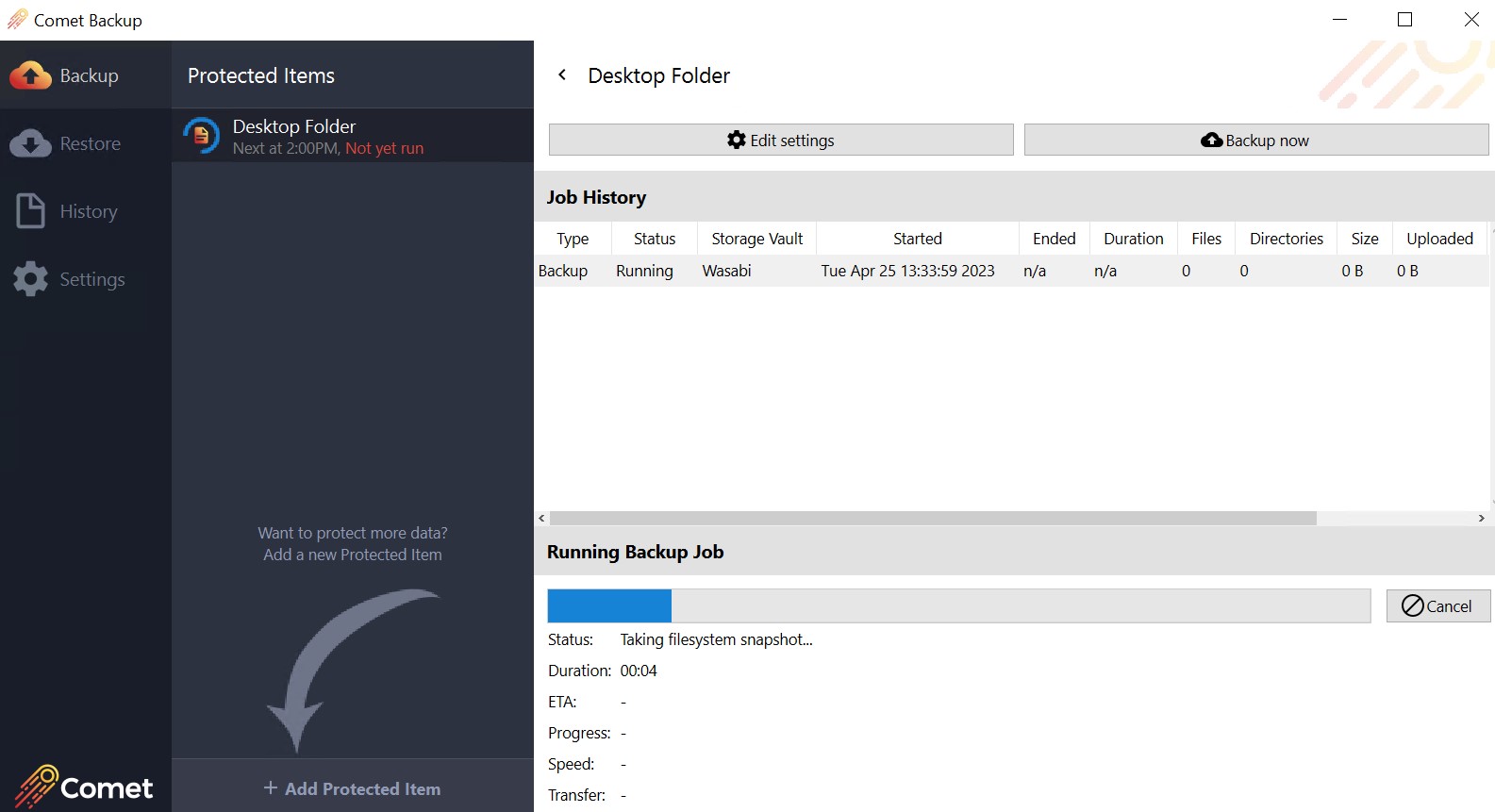Click the 'Not yet run' status text
1495x812 pixels.
tap(385, 148)
